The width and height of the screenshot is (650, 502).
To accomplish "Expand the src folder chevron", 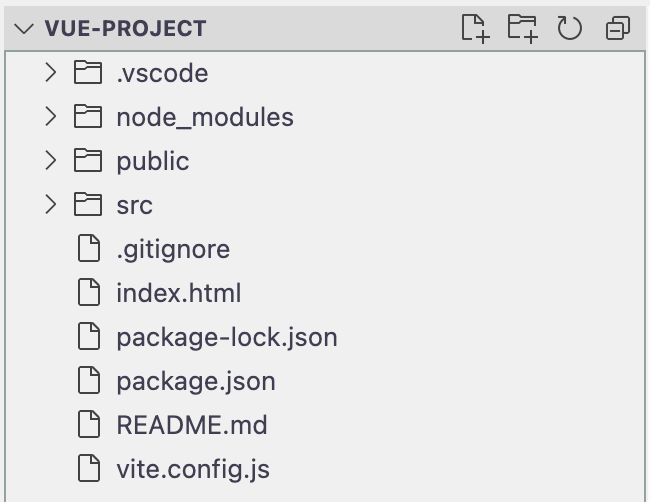I will pyautogui.click(x=51, y=205).
